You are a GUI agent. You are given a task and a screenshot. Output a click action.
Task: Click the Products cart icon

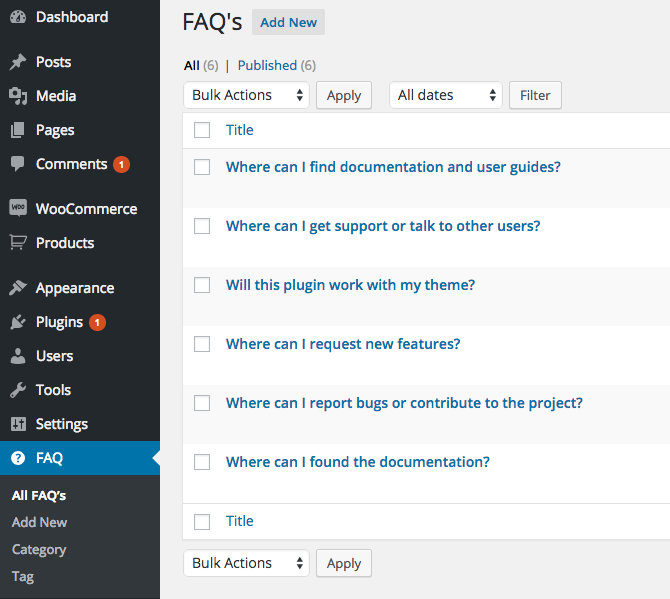[x=18, y=243]
